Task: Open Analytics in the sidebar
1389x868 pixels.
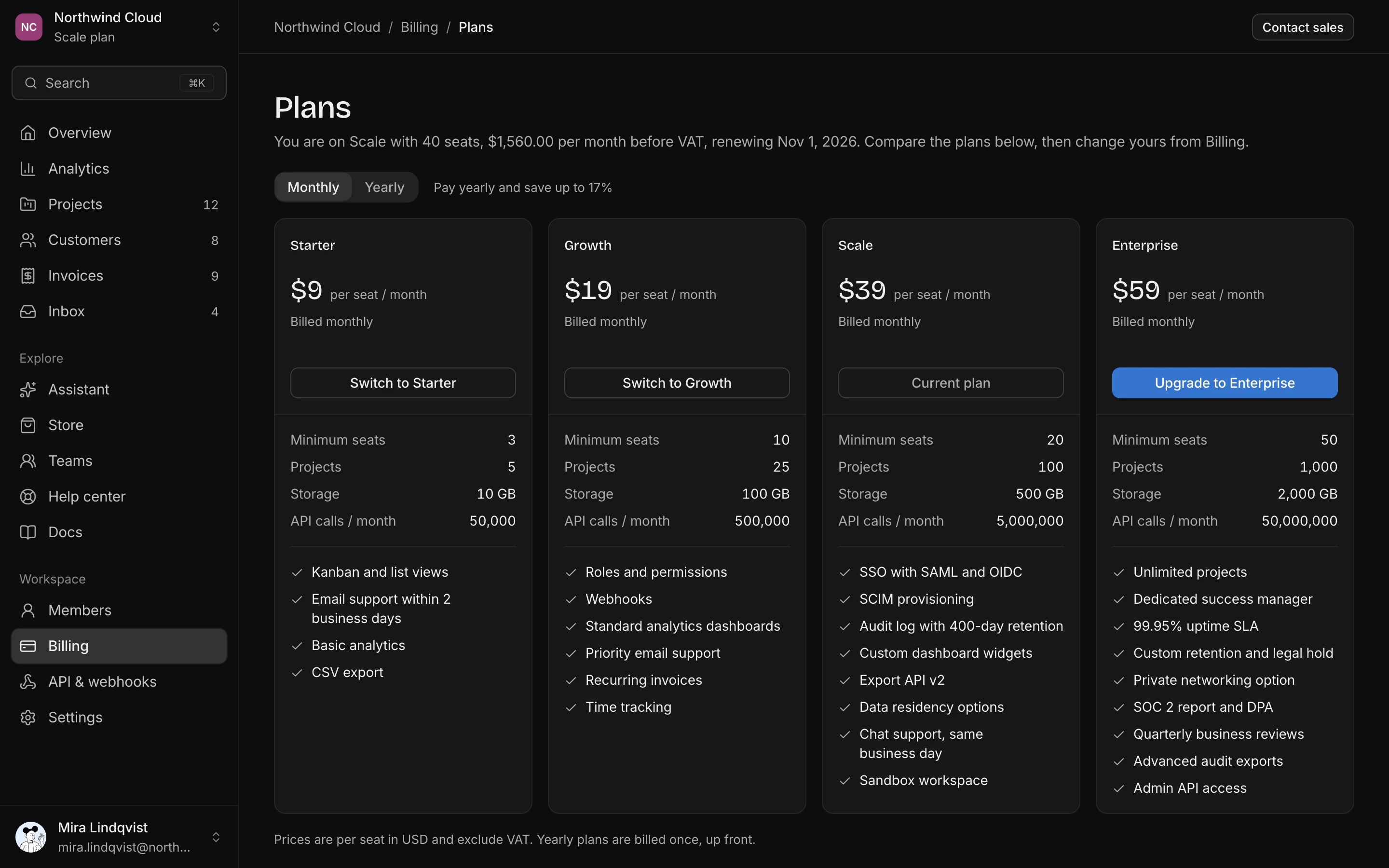Action: click(x=119, y=169)
